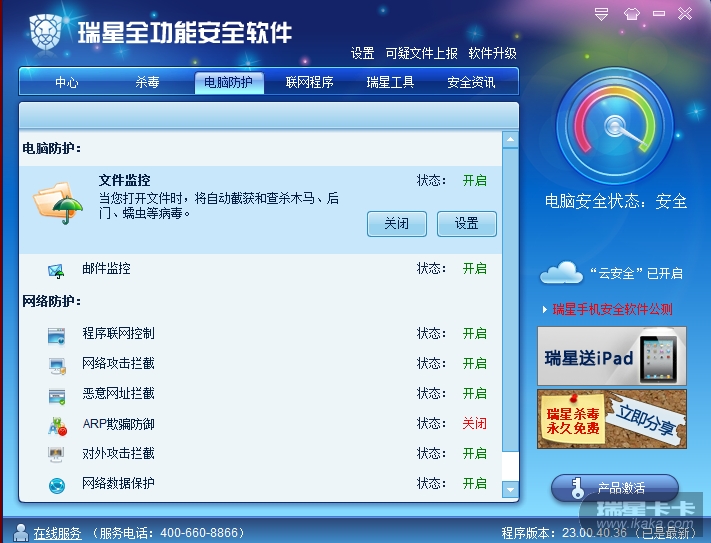The height and width of the screenshot is (543, 711).
Task: Open the 在线服务 link
Action: pyautogui.click(x=57, y=533)
